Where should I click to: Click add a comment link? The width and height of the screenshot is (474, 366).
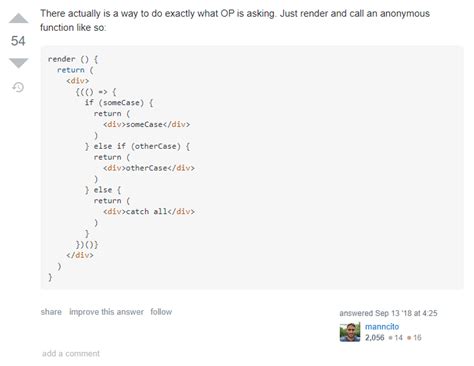tap(71, 353)
